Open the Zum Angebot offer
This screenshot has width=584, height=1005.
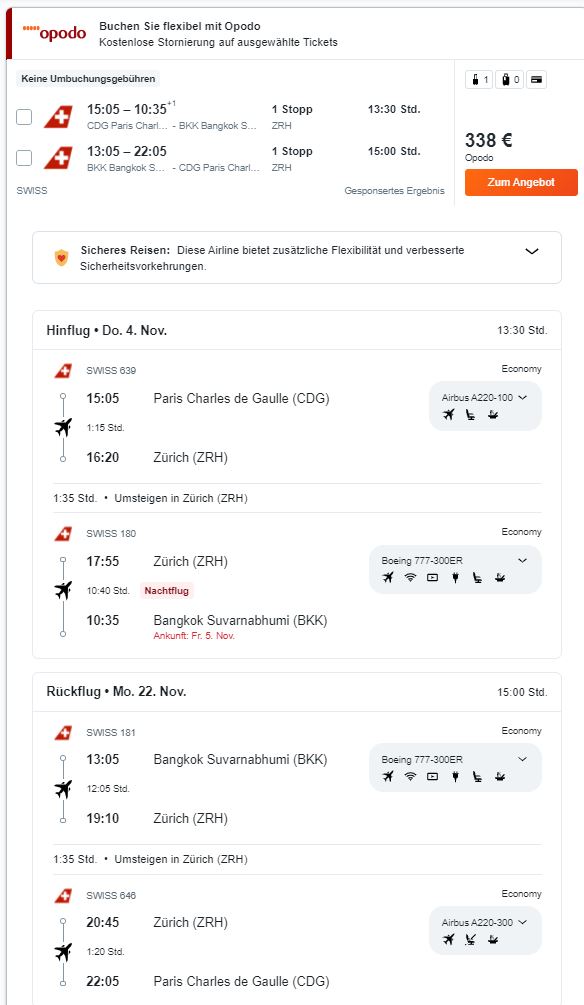click(521, 182)
